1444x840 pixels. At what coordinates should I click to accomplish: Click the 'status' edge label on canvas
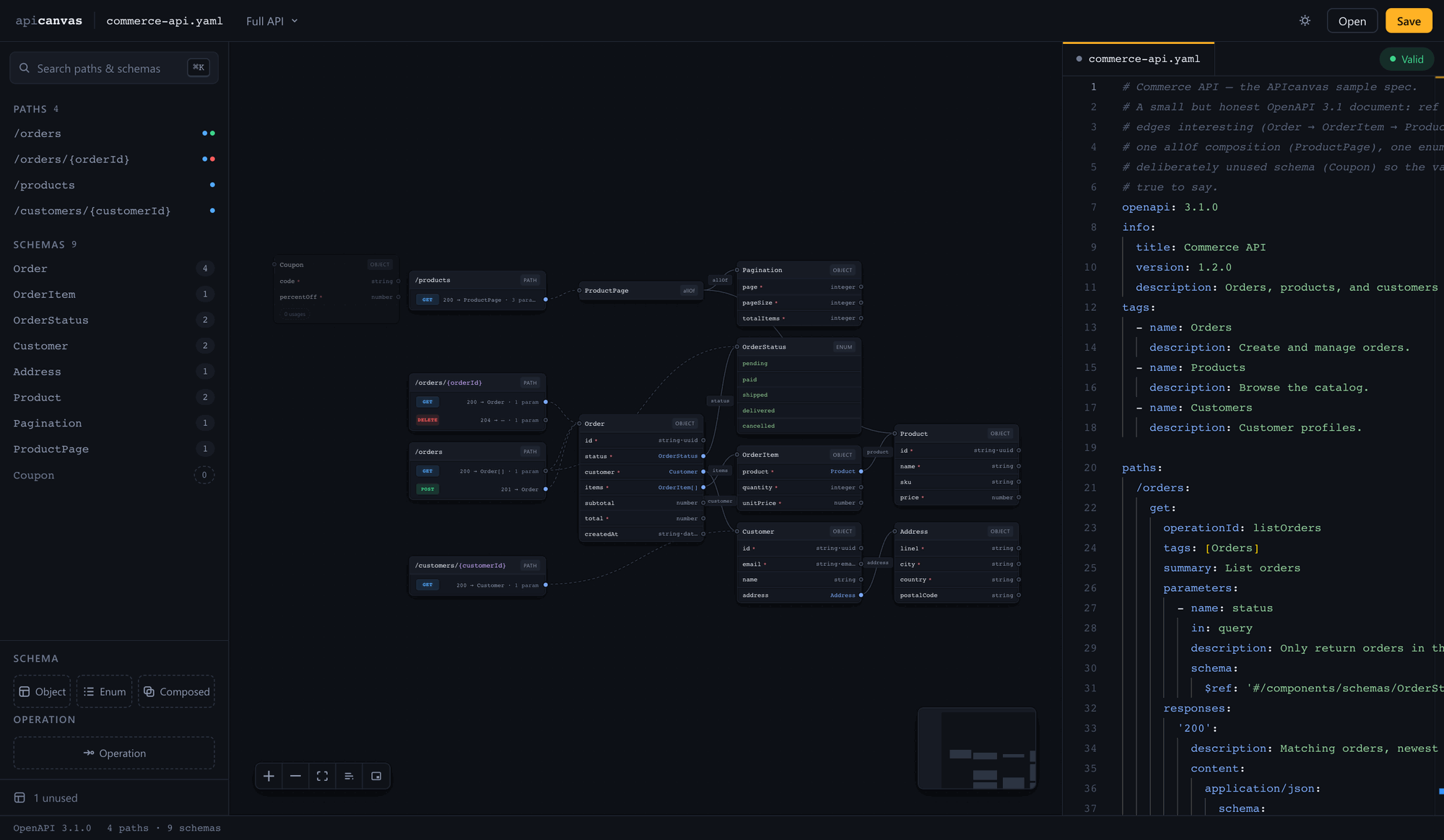click(x=720, y=401)
